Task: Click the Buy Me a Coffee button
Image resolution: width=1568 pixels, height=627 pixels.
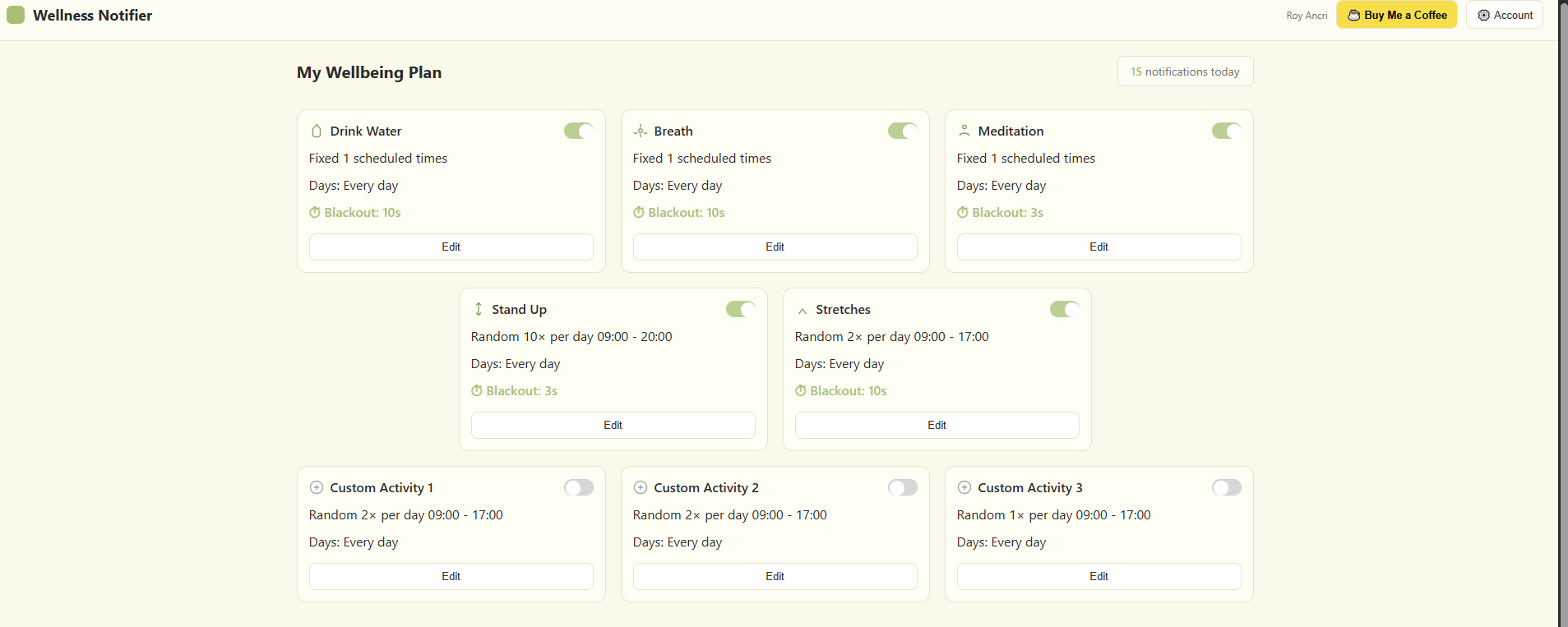Action: pos(1397,15)
